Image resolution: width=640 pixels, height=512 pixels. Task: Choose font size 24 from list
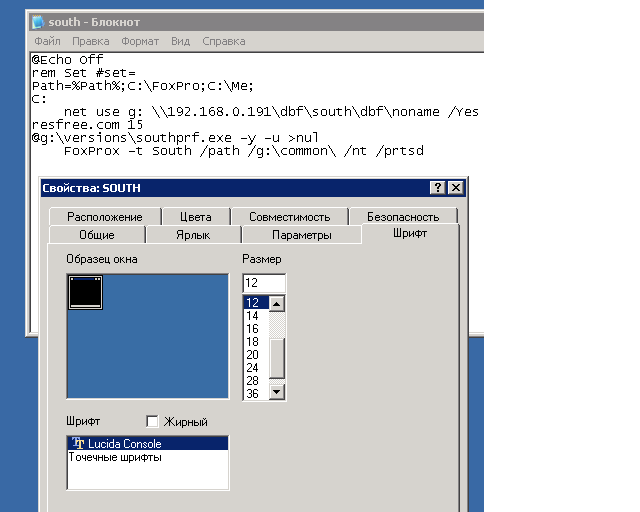[x=252, y=367]
